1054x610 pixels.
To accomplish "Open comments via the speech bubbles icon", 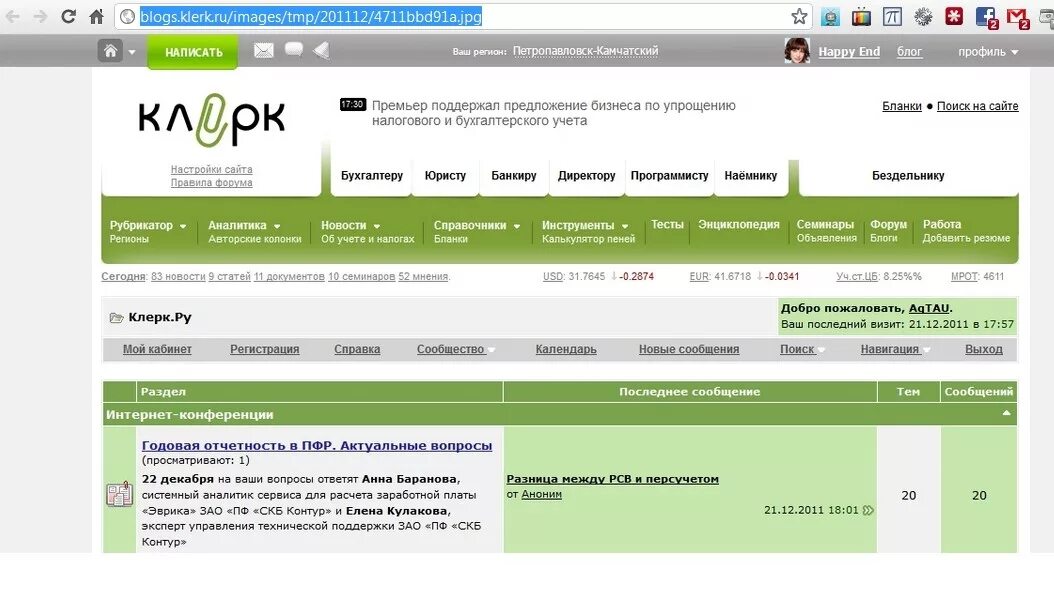I will [294, 50].
